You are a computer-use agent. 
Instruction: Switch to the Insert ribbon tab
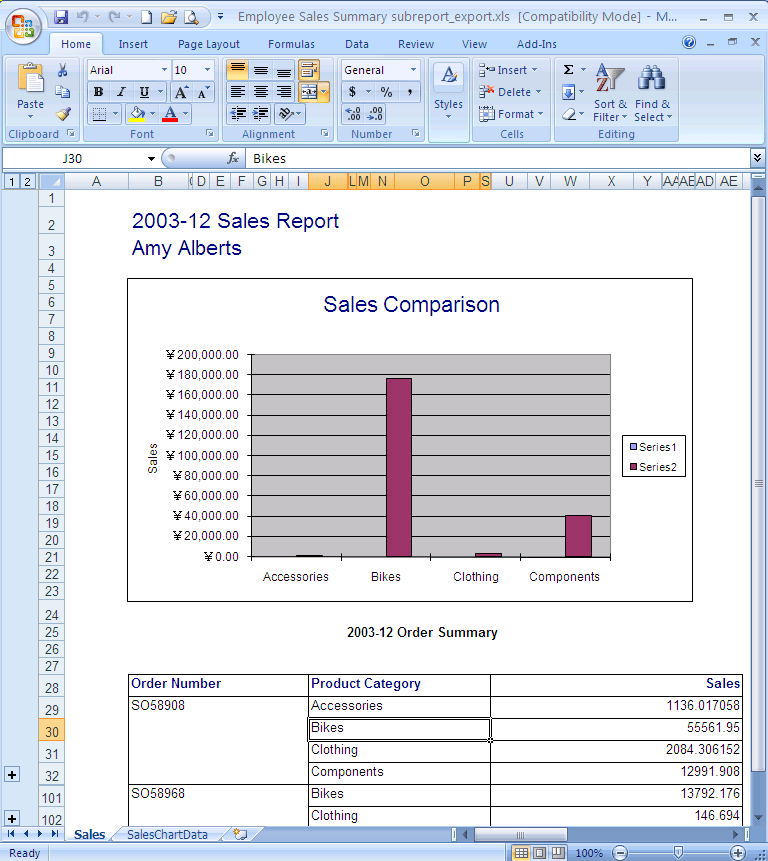pyautogui.click(x=133, y=44)
